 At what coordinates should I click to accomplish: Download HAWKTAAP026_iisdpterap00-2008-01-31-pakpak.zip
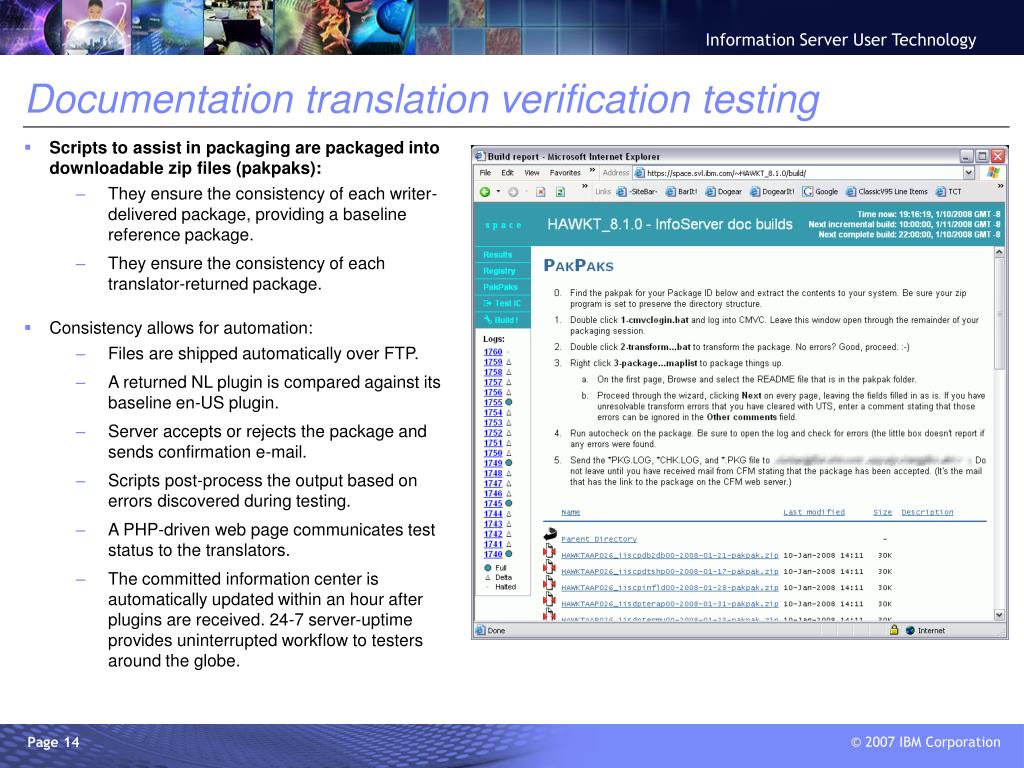(669, 605)
